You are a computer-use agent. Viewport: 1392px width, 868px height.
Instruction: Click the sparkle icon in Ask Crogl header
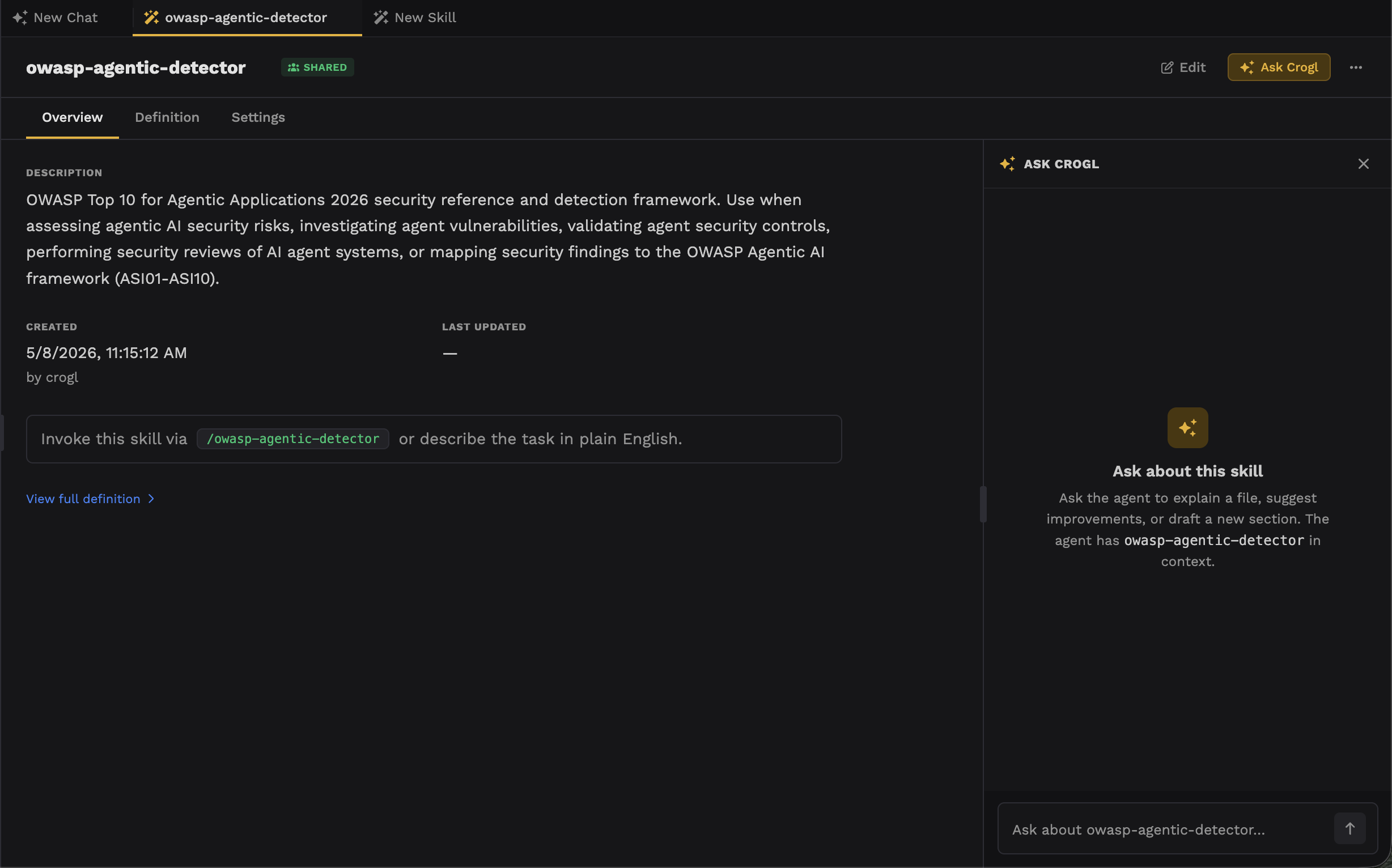point(1007,164)
